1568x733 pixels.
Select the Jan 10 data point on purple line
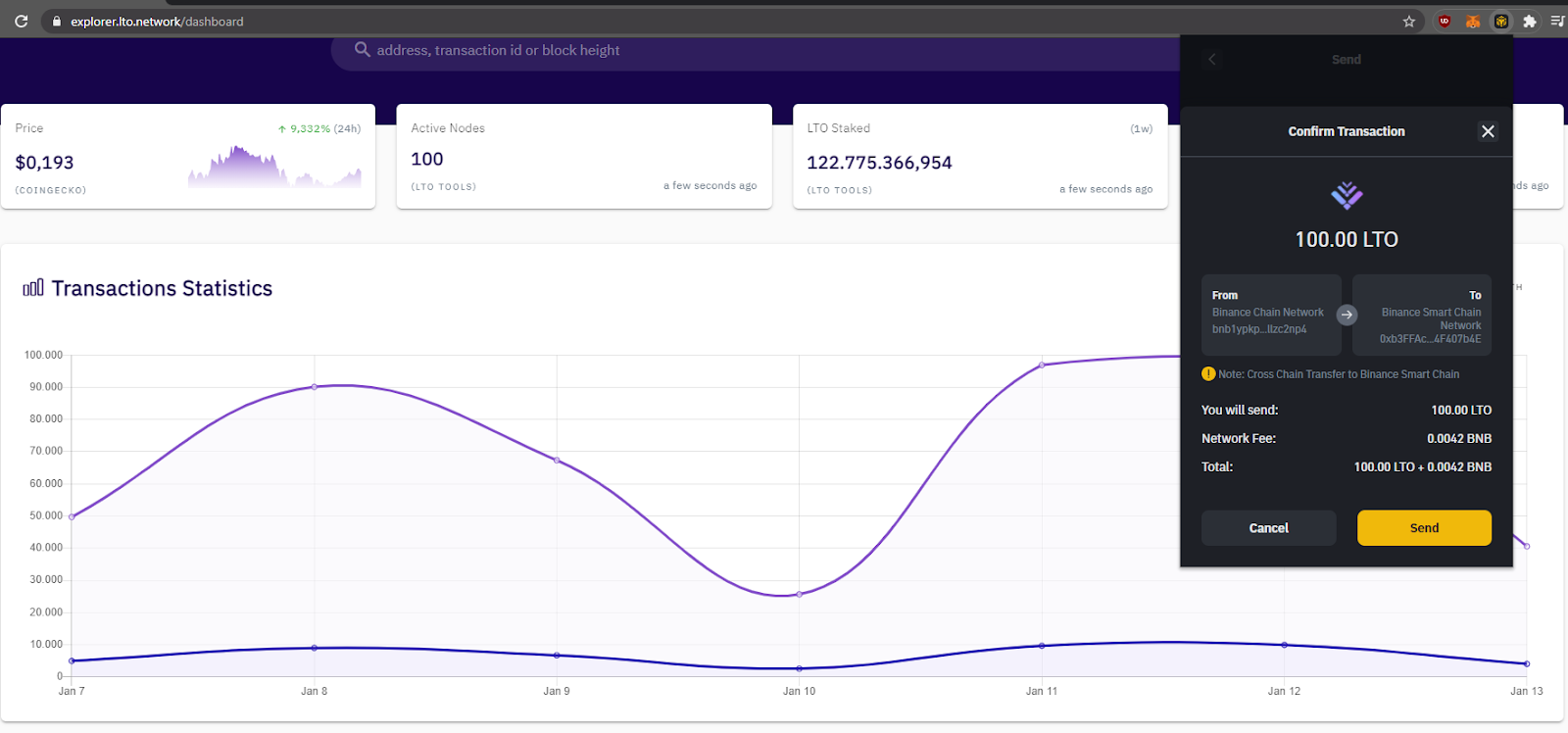point(799,594)
